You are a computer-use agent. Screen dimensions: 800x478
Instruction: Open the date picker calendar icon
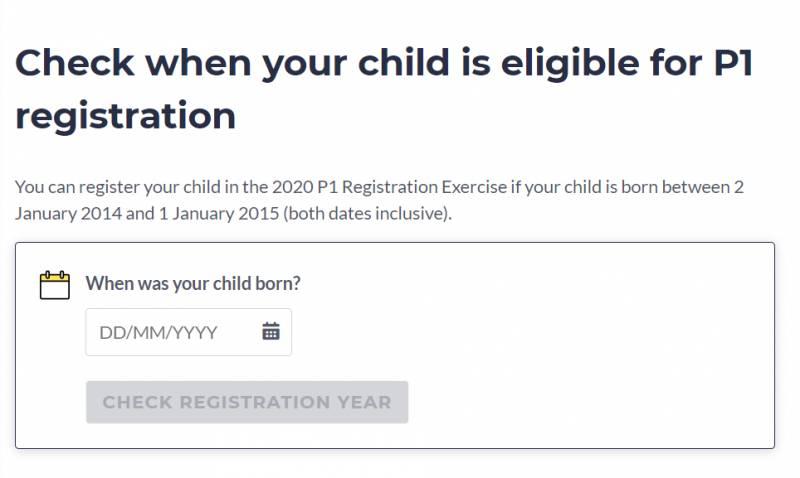click(270, 332)
